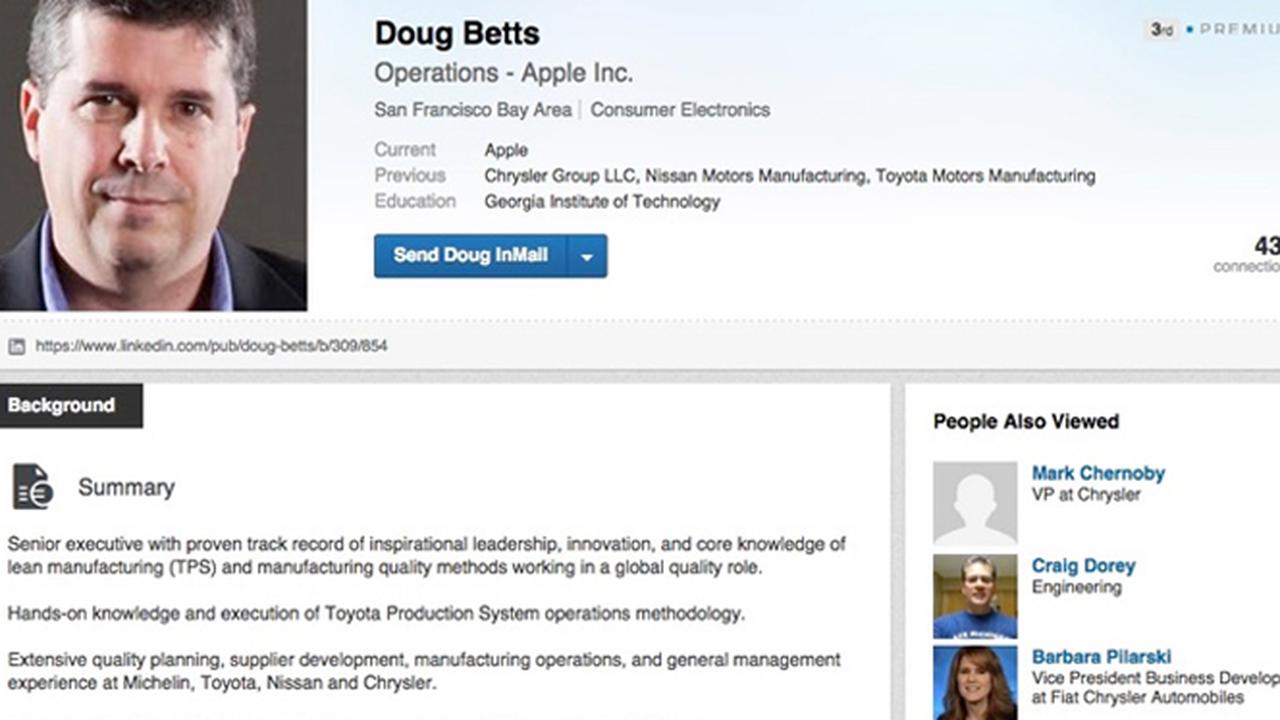Image resolution: width=1280 pixels, height=720 pixels.
Task: Click Chrysler Group LLC in Previous
Action: coord(560,176)
